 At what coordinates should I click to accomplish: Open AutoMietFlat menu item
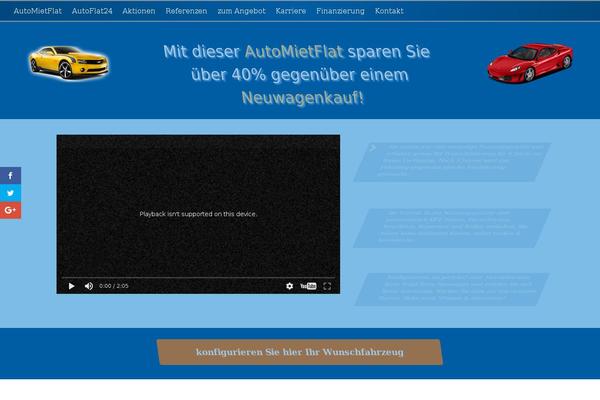(38, 11)
